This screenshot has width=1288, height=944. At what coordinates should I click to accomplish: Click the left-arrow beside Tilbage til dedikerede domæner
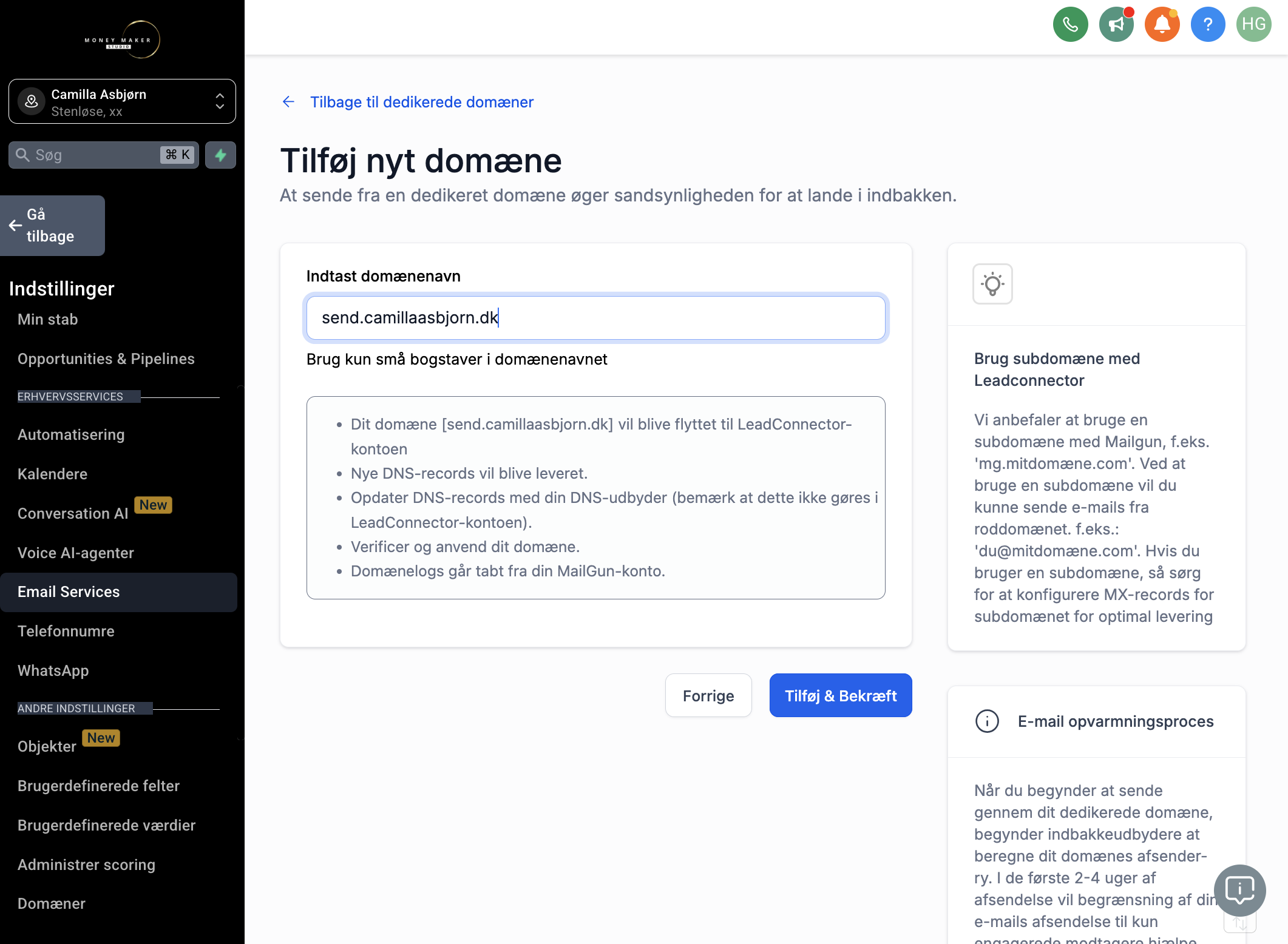click(x=288, y=102)
